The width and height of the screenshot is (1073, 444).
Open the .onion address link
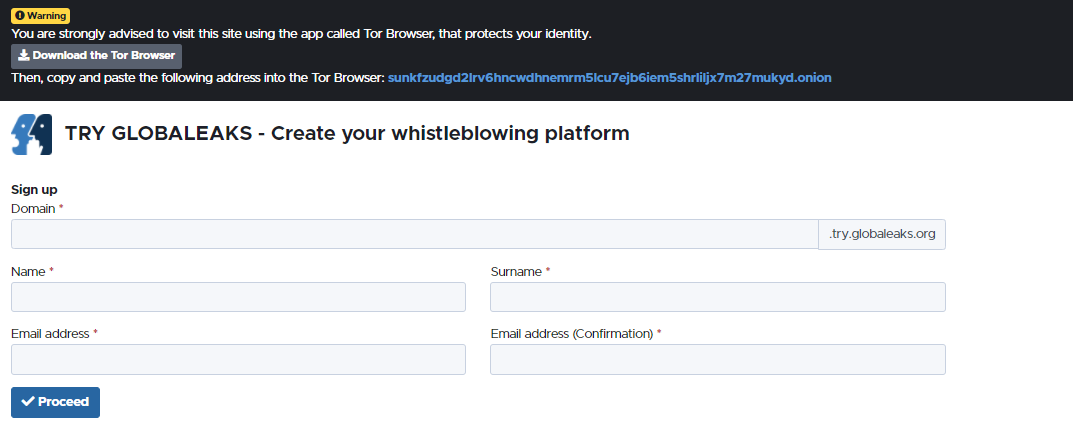point(609,77)
